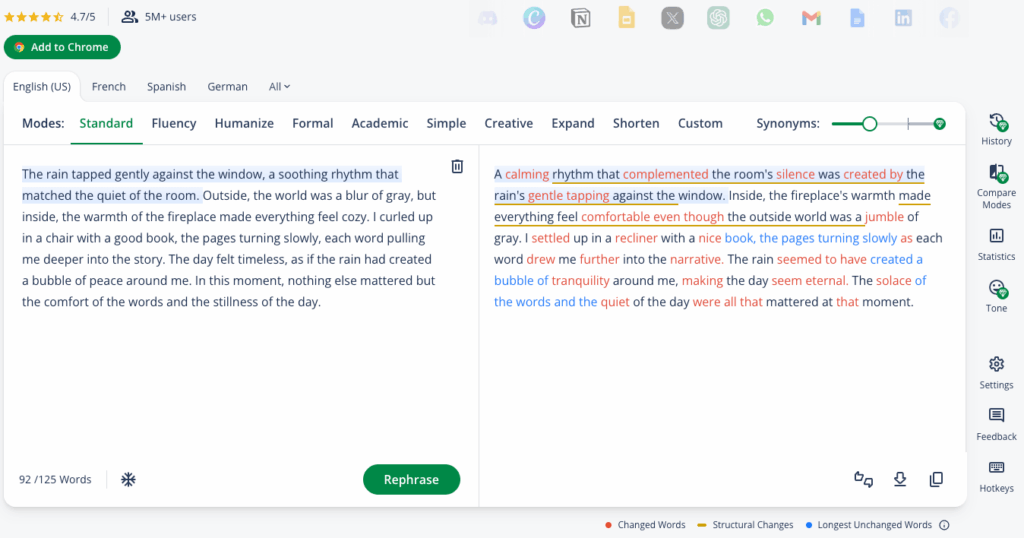Screen dimensions: 1024x538
Task: Switch language to Spanish
Action: [x=167, y=86]
